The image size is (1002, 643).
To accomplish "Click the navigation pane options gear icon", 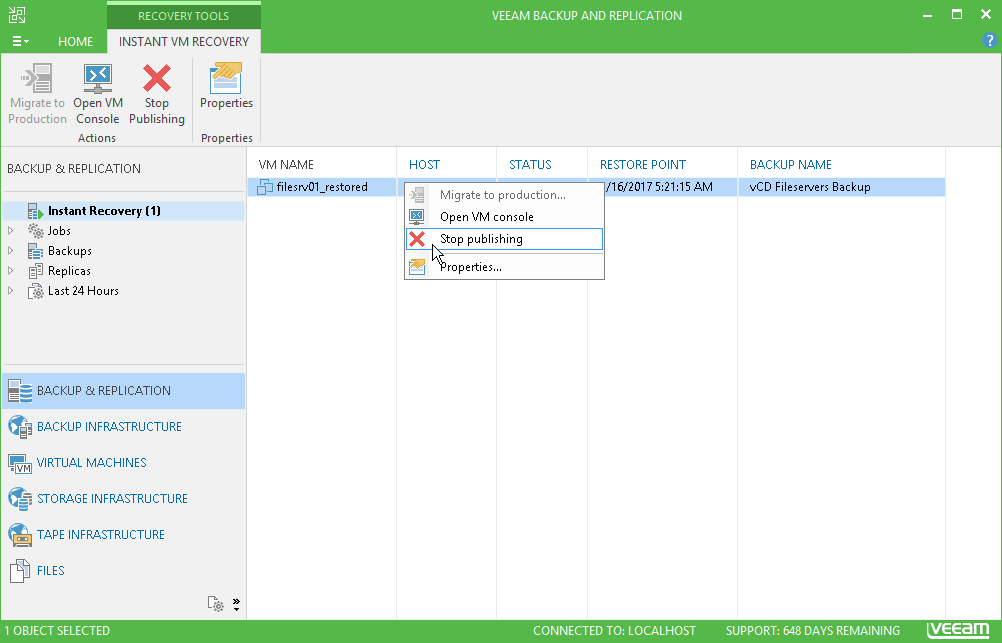I will pyautogui.click(x=215, y=603).
